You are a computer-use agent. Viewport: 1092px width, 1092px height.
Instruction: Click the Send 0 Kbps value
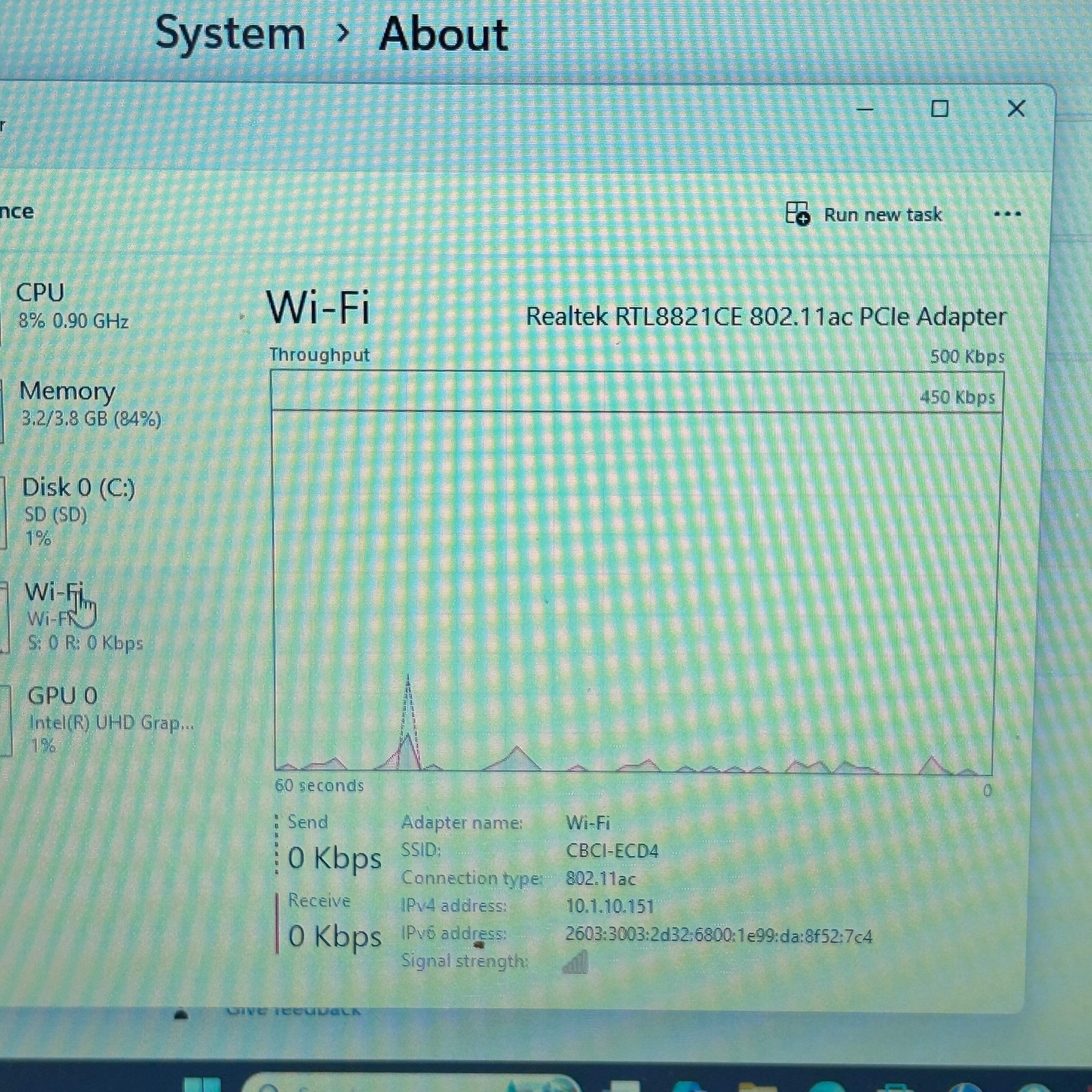pyautogui.click(x=334, y=858)
